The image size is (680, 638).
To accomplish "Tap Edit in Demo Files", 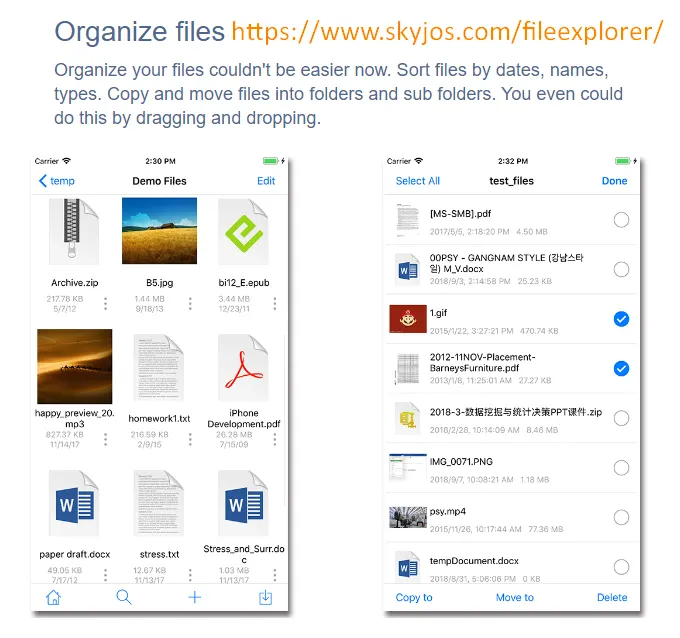I will click(x=266, y=181).
